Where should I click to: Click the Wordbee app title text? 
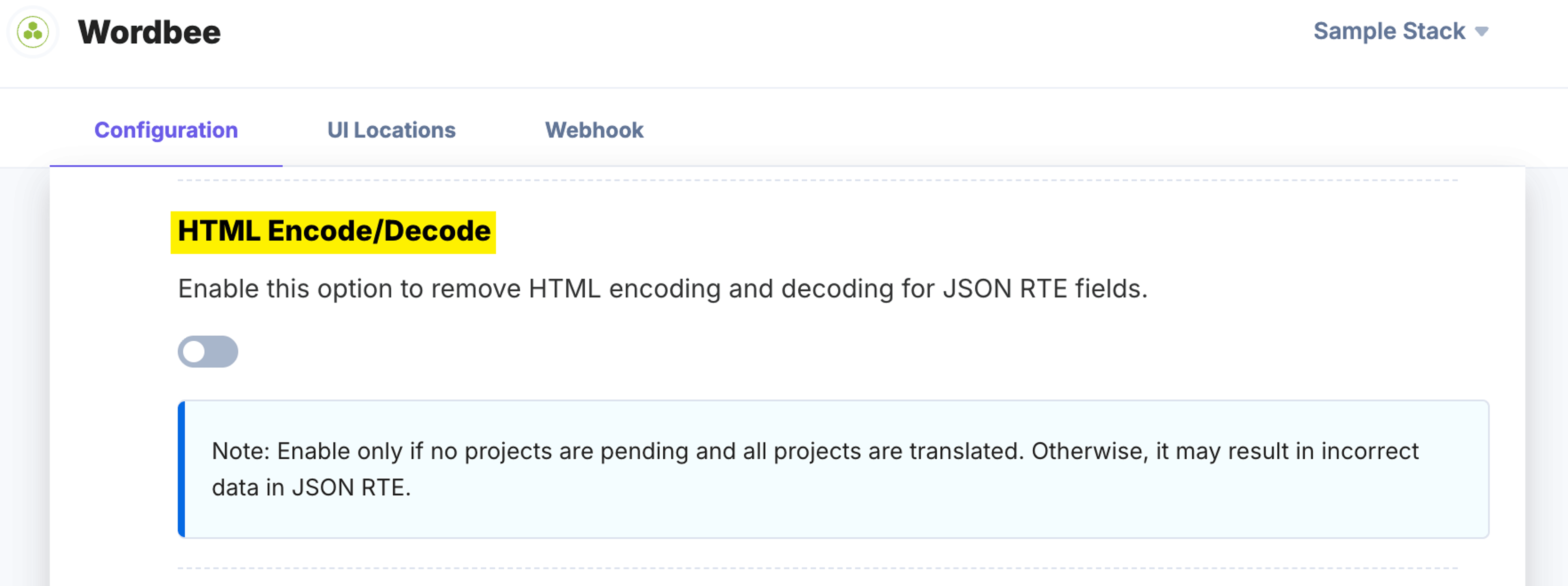click(149, 32)
